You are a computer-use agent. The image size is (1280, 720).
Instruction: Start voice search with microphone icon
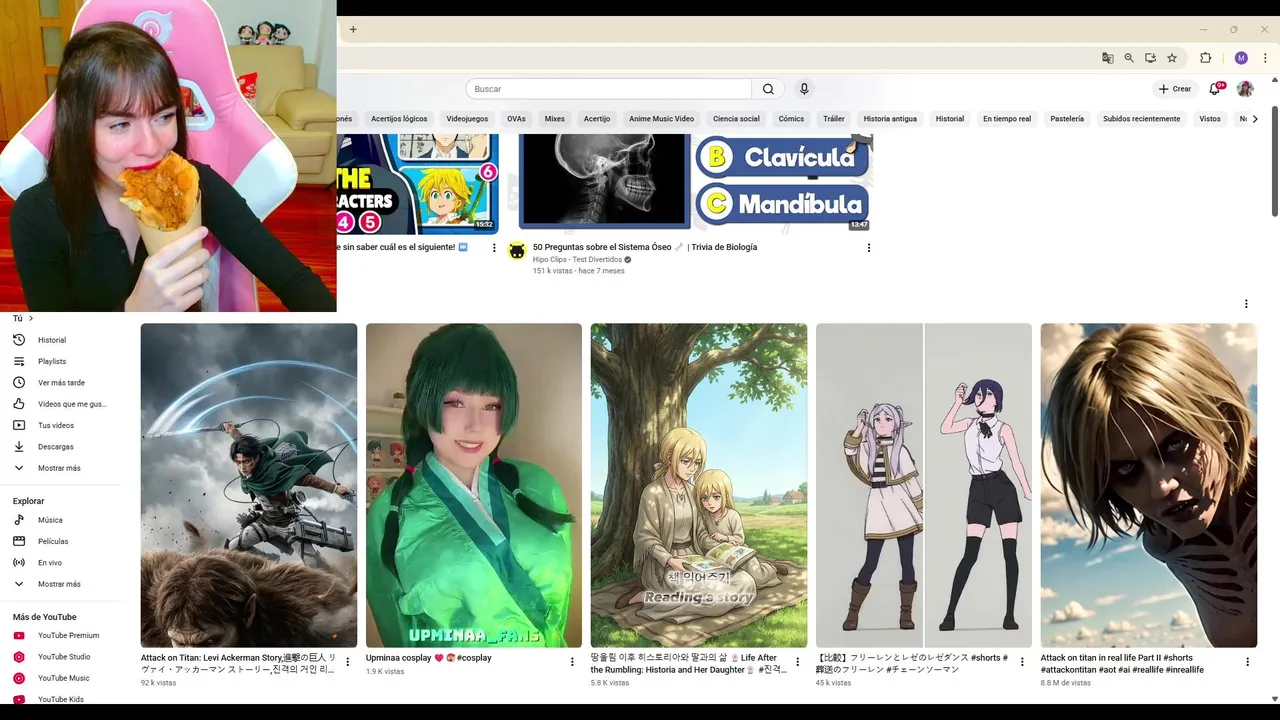(x=804, y=89)
